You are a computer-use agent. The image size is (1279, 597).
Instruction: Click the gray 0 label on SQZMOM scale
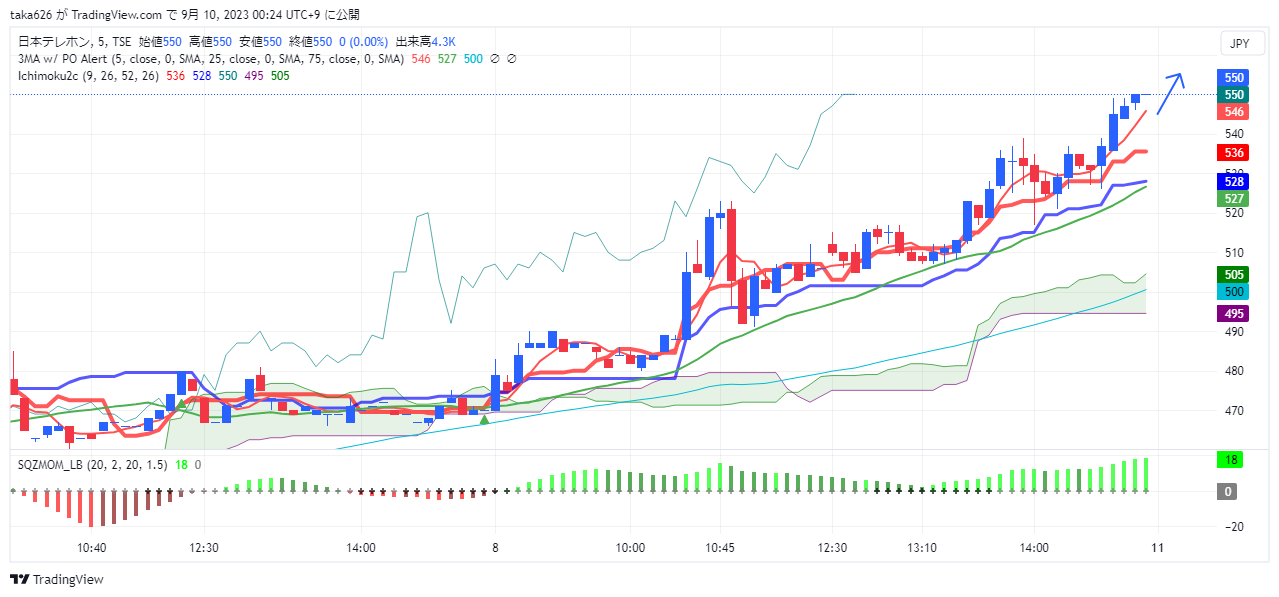click(1229, 491)
